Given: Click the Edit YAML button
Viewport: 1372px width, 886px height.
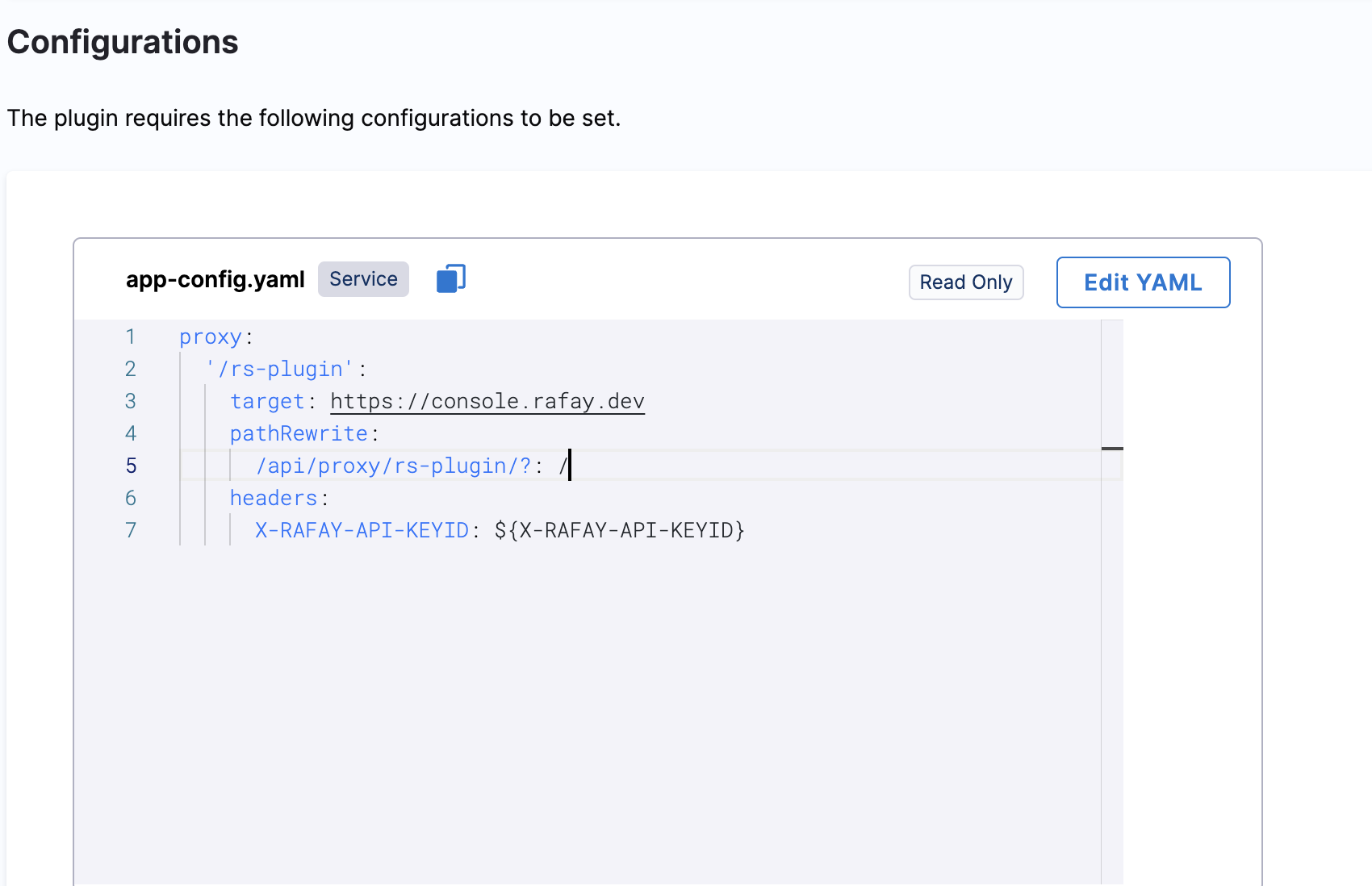Looking at the screenshot, I should (1143, 282).
